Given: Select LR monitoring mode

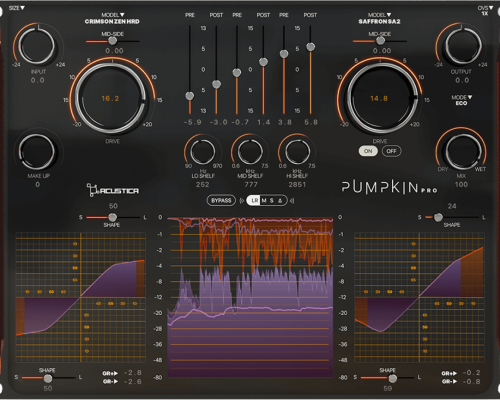Looking at the screenshot, I should 254,200.
